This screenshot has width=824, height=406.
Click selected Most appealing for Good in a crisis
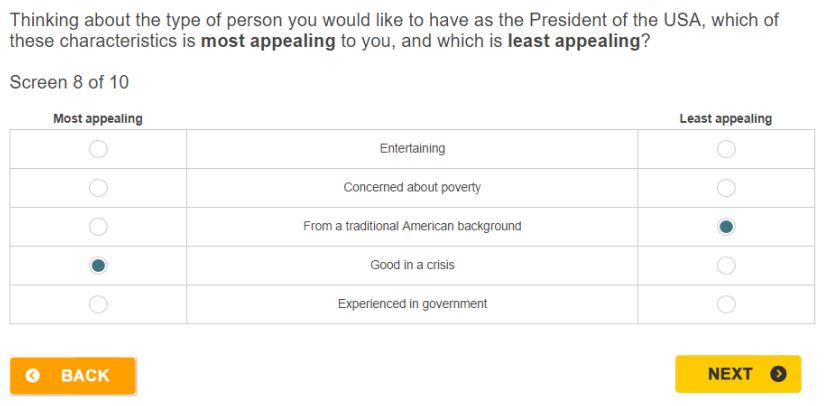(98, 266)
